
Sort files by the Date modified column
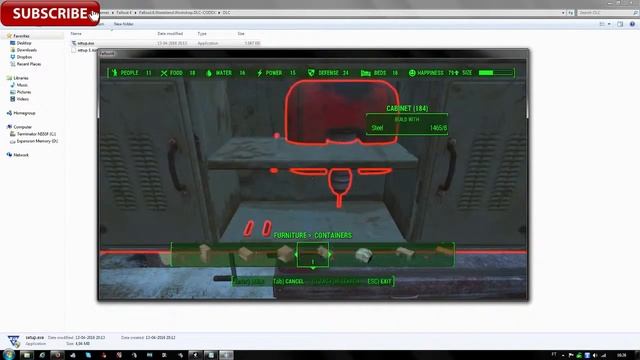pyautogui.click(x=170, y=33)
